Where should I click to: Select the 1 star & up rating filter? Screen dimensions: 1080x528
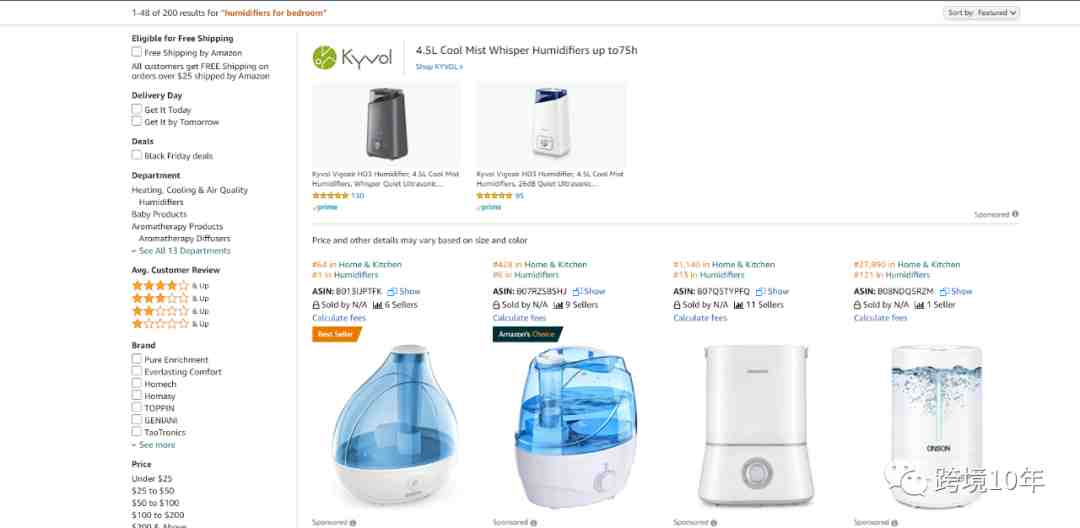click(170, 324)
